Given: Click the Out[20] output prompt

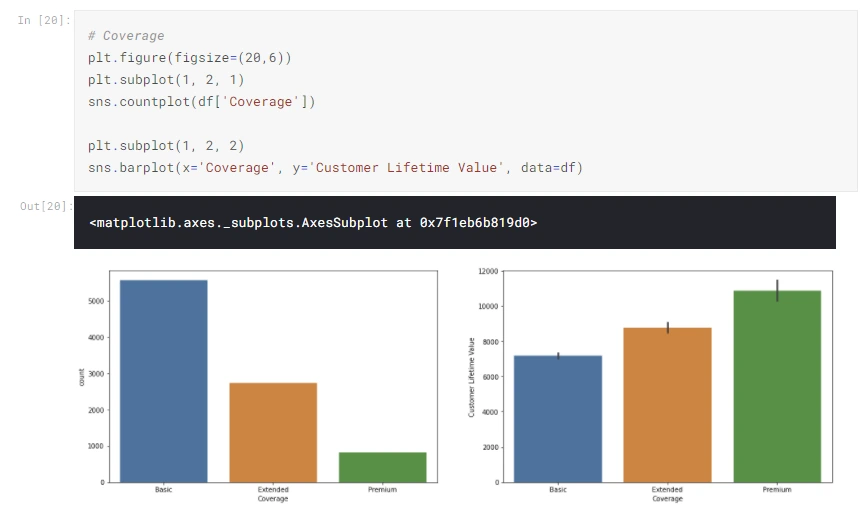Looking at the screenshot, I should 46,206.
